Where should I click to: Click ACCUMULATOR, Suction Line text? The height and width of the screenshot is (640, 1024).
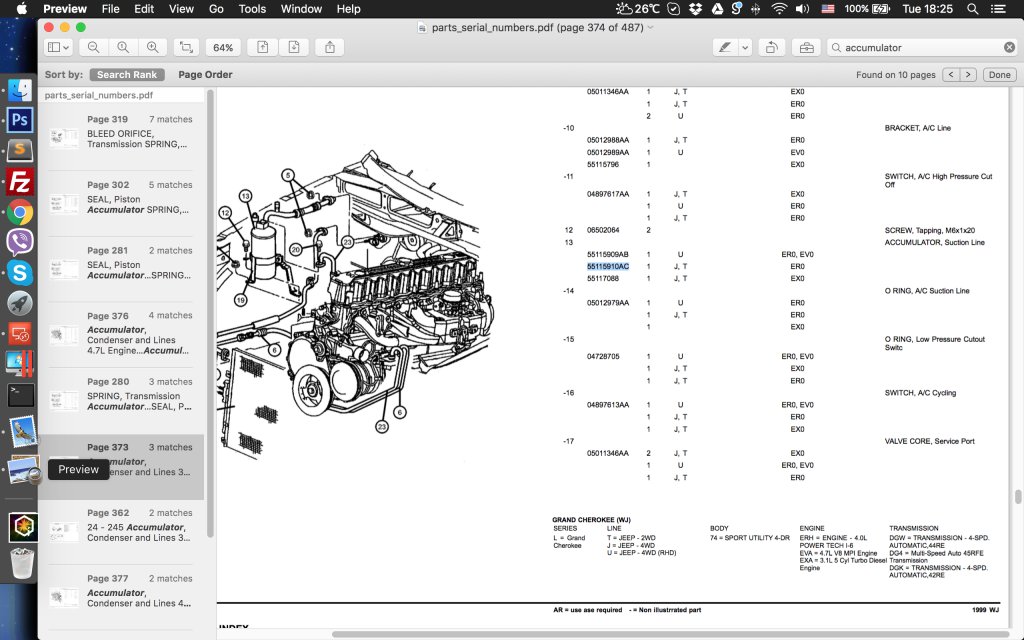coord(935,242)
